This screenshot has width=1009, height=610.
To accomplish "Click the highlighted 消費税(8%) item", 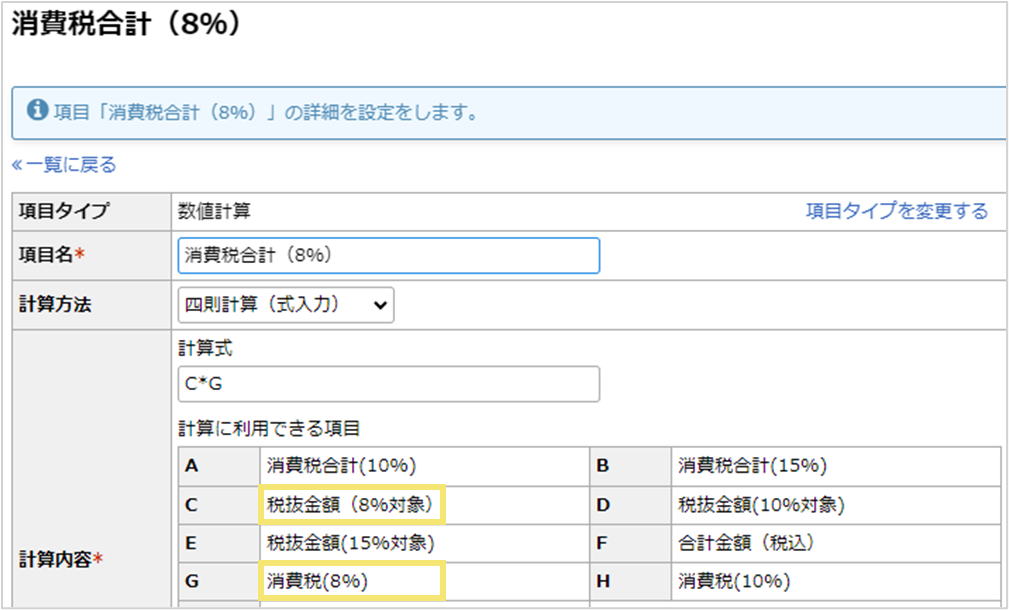I will click(x=351, y=581).
